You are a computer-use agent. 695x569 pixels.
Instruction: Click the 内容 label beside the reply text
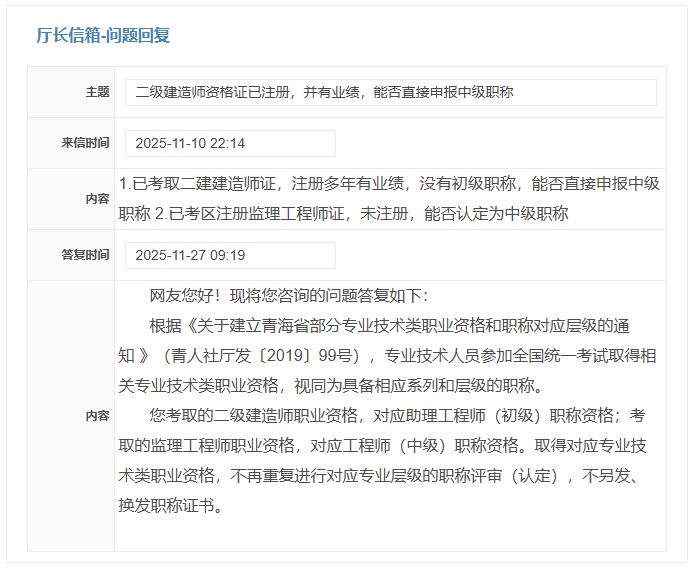tap(97, 416)
